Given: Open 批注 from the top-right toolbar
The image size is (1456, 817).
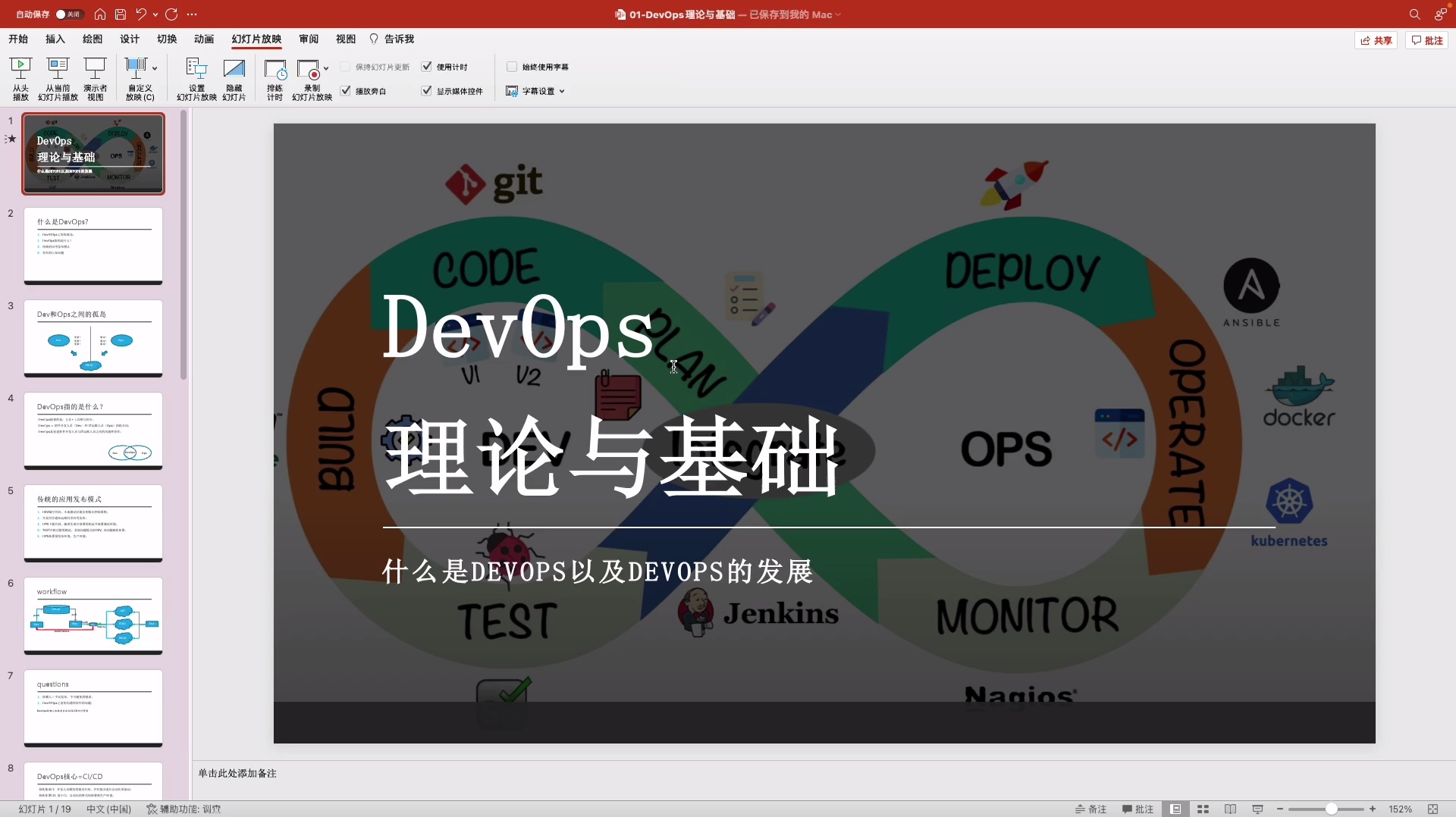Looking at the screenshot, I should pyautogui.click(x=1428, y=40).
